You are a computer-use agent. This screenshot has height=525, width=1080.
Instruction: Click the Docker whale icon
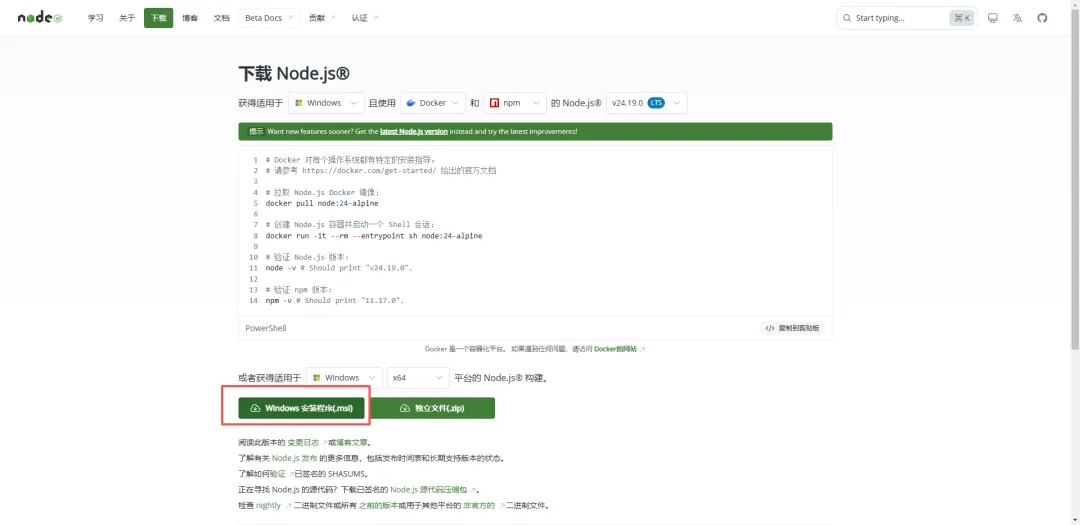coord(411,103)
